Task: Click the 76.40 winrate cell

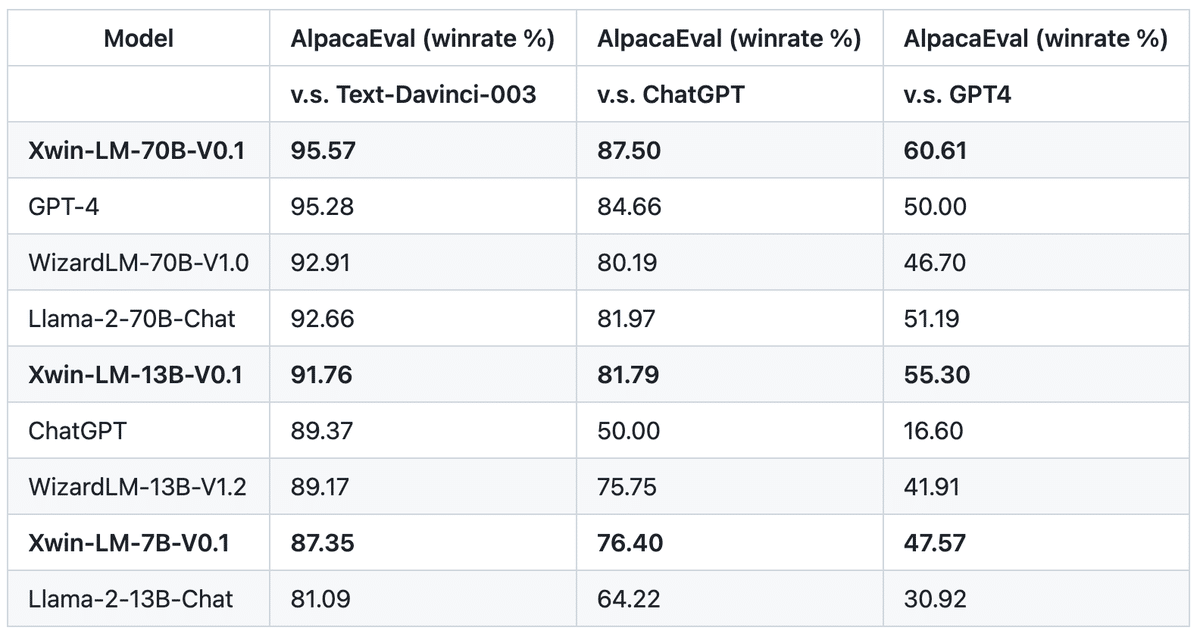Action: [629, 543]
